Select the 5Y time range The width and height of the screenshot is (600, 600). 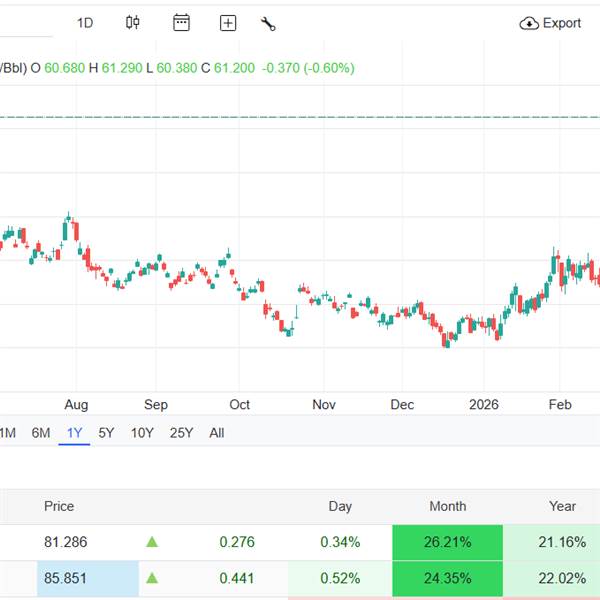106,433
